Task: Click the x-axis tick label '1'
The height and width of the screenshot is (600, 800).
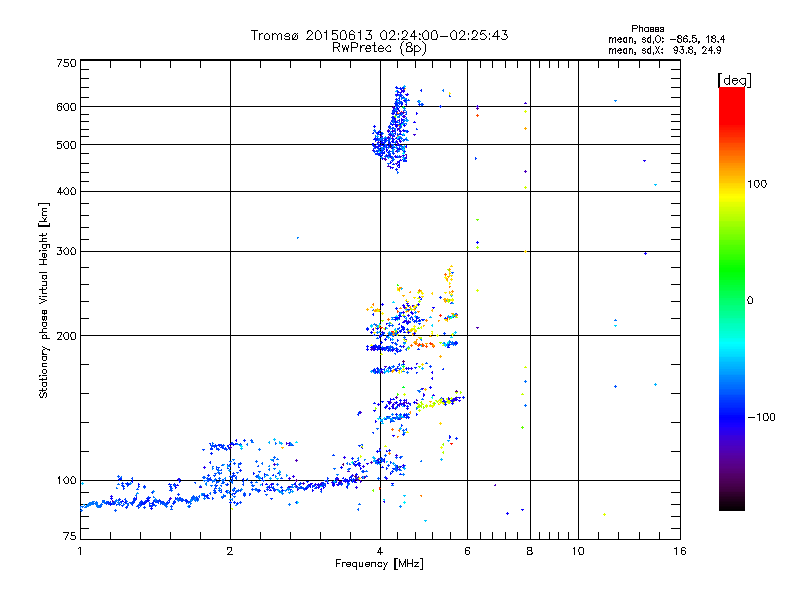Action: click(80, 551)
